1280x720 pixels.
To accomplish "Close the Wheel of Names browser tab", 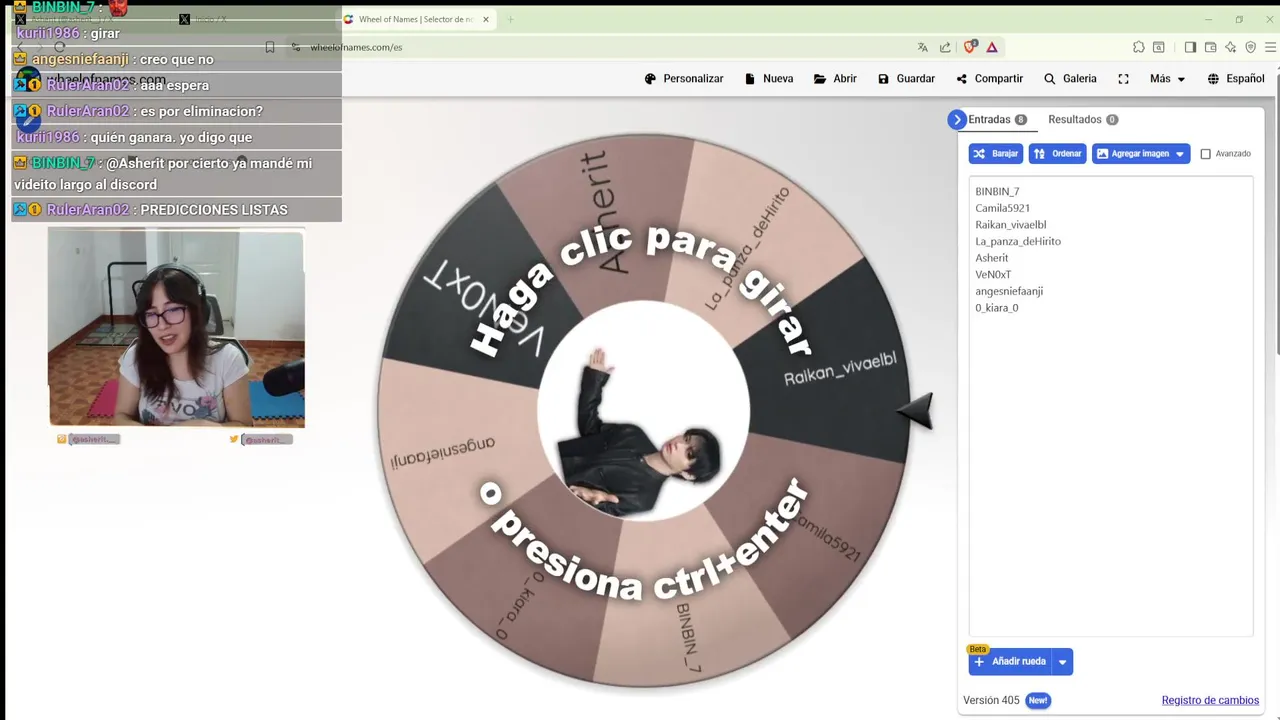I will tap(486, 19).
